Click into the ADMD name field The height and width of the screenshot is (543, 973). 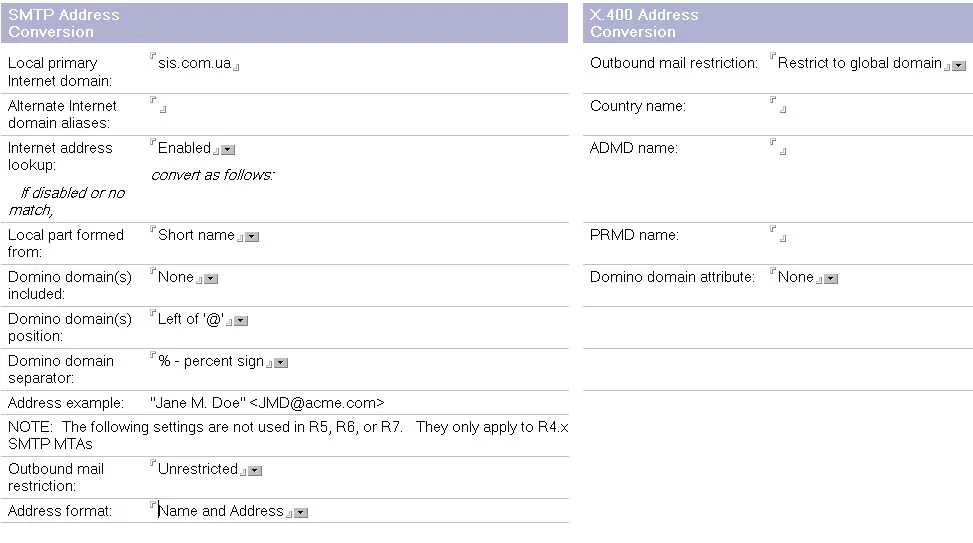(x=779, y=148)
